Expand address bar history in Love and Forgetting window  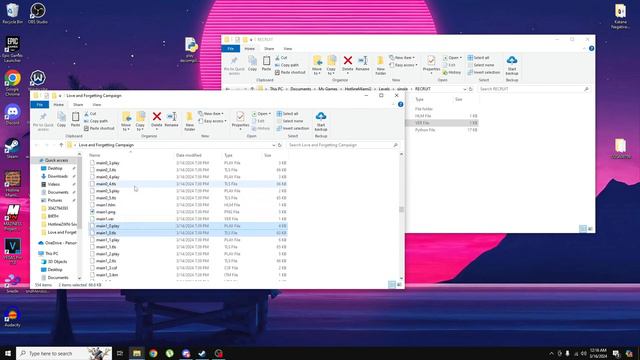point(273,145)
